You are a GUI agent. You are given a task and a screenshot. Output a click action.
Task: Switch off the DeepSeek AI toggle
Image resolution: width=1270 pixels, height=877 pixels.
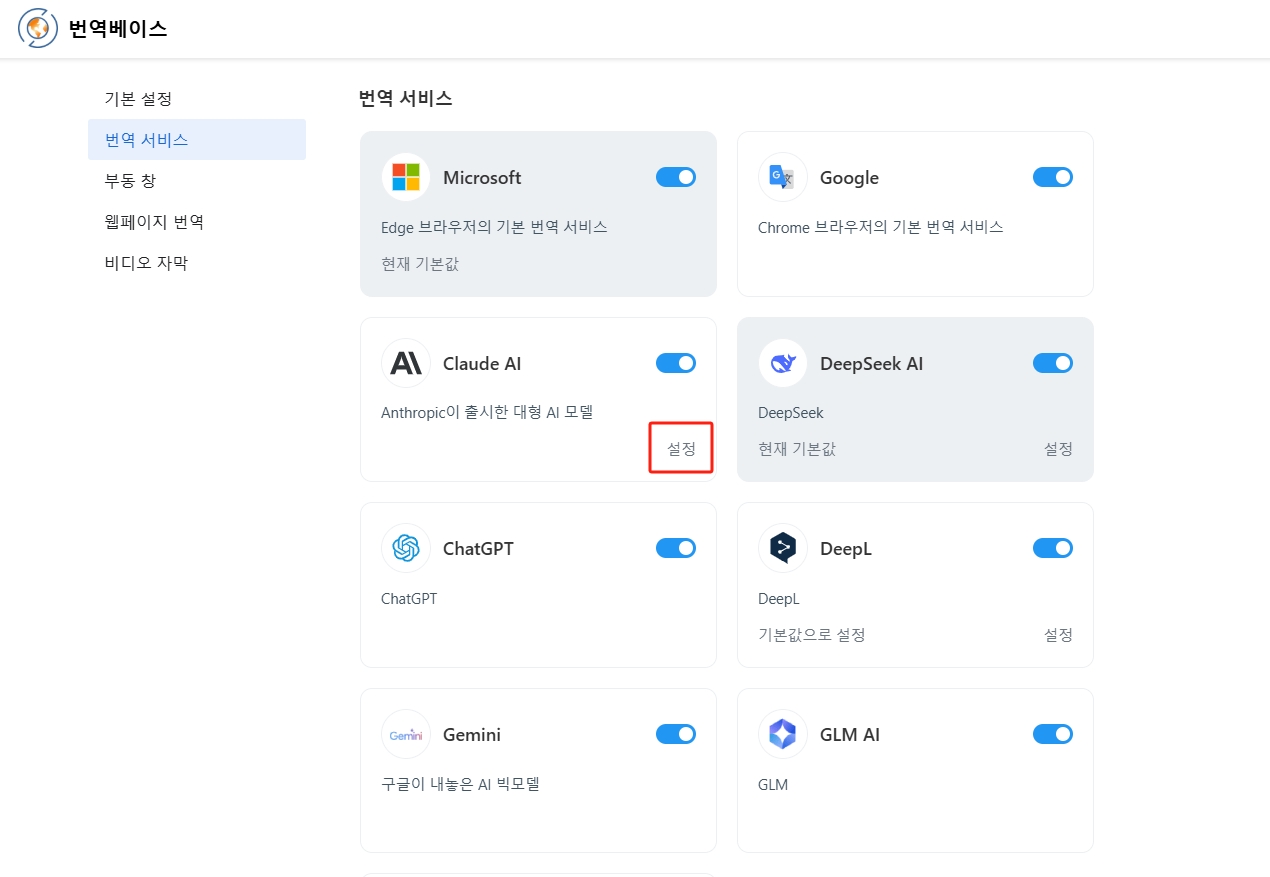[x=1053, y=363]
